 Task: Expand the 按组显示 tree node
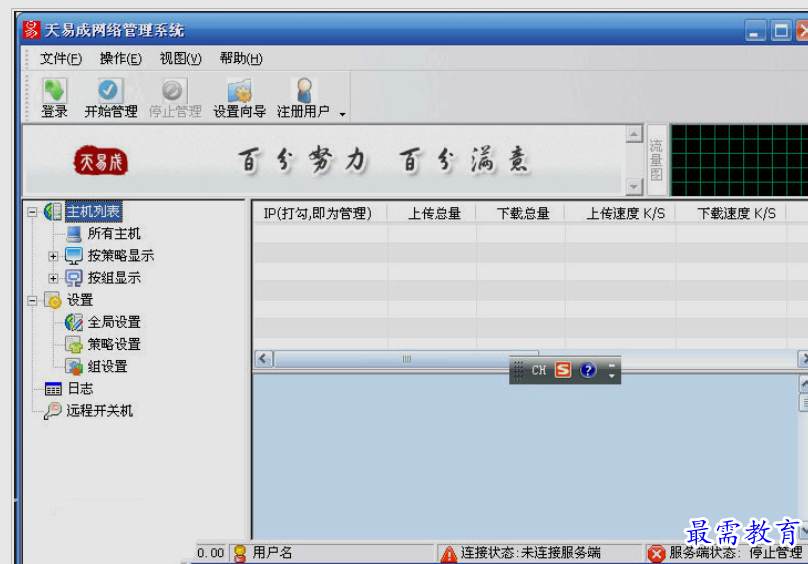pos(53,278)
